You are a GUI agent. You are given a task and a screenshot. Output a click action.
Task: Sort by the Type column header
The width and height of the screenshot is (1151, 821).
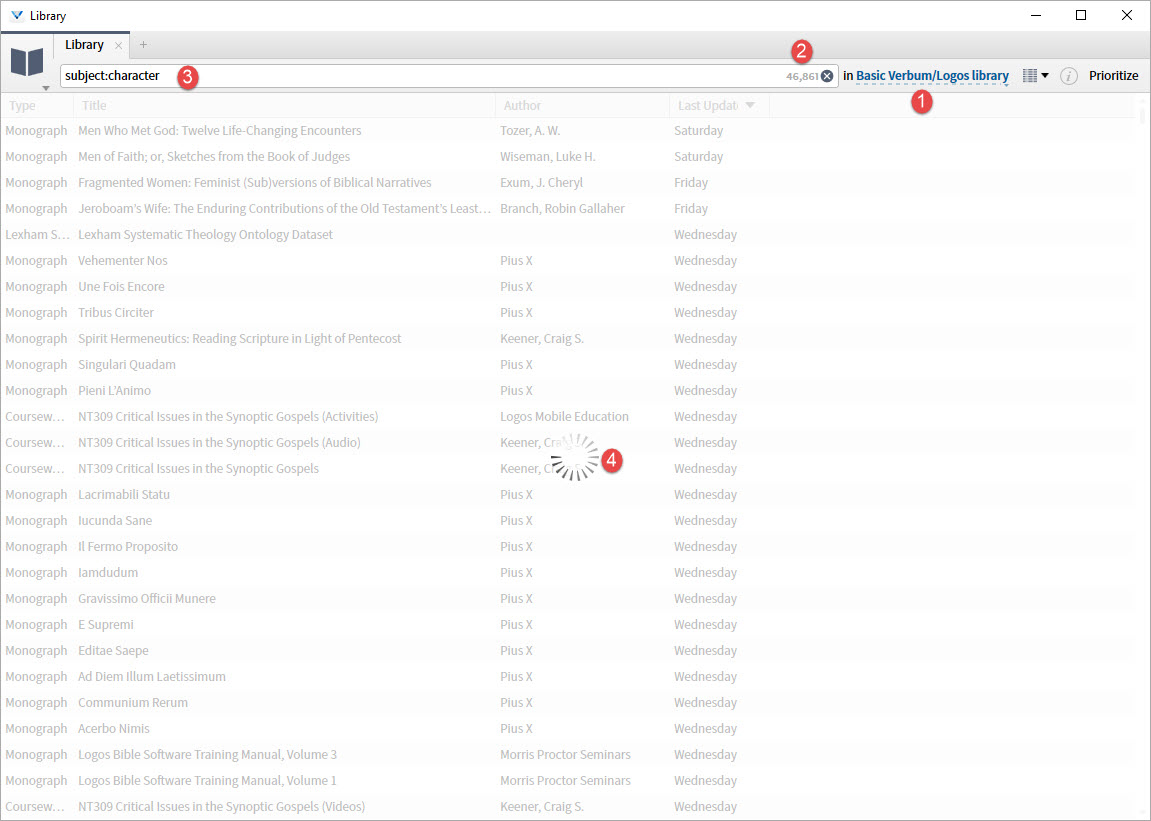[x=22, y=106]
